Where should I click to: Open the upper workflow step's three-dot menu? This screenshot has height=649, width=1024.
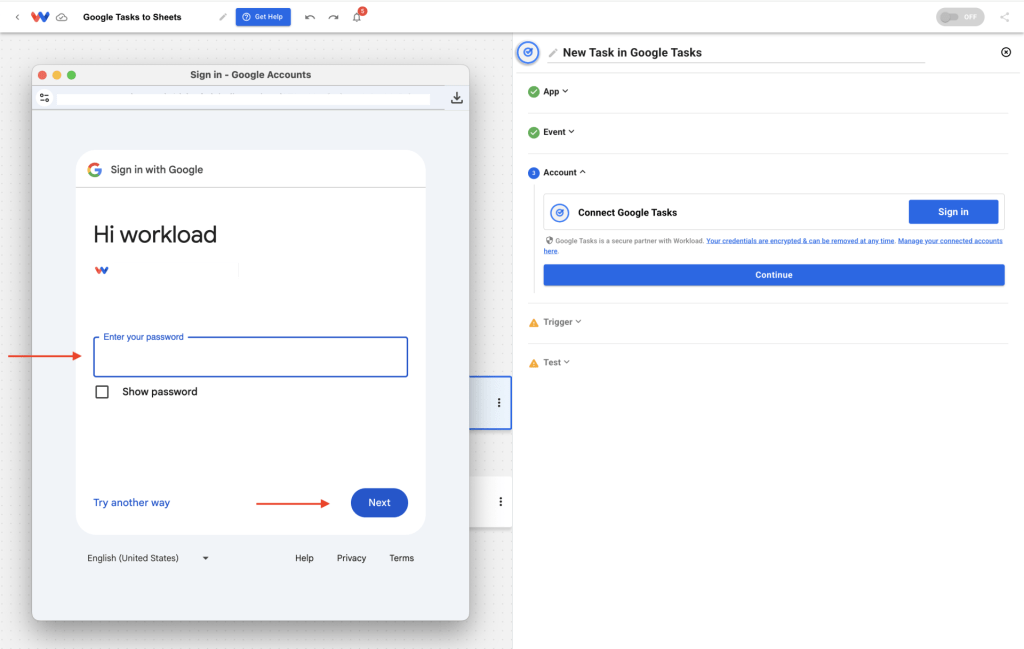click(x=499, y=403)
